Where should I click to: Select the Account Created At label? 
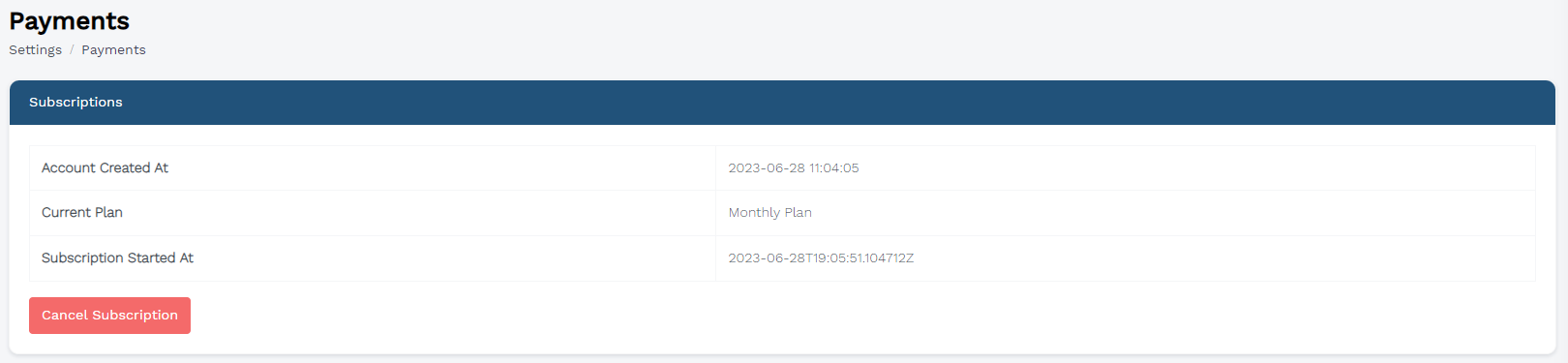click(105, 168)
